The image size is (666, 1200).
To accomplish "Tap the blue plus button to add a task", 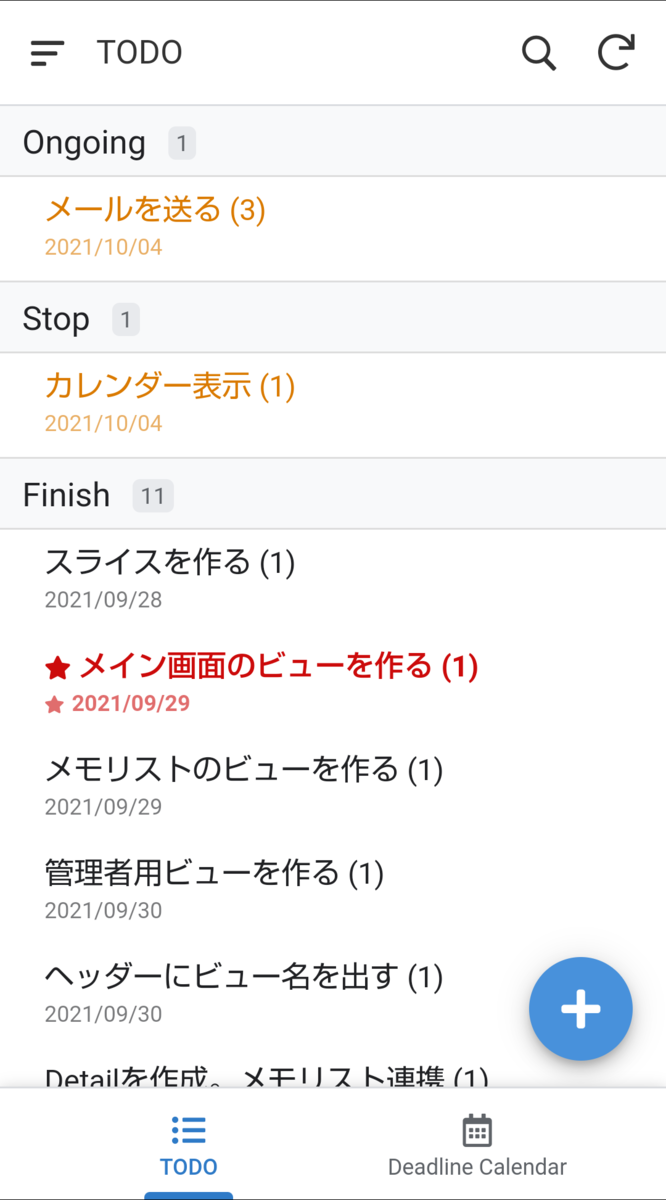I will click(x=580, y=1010).
